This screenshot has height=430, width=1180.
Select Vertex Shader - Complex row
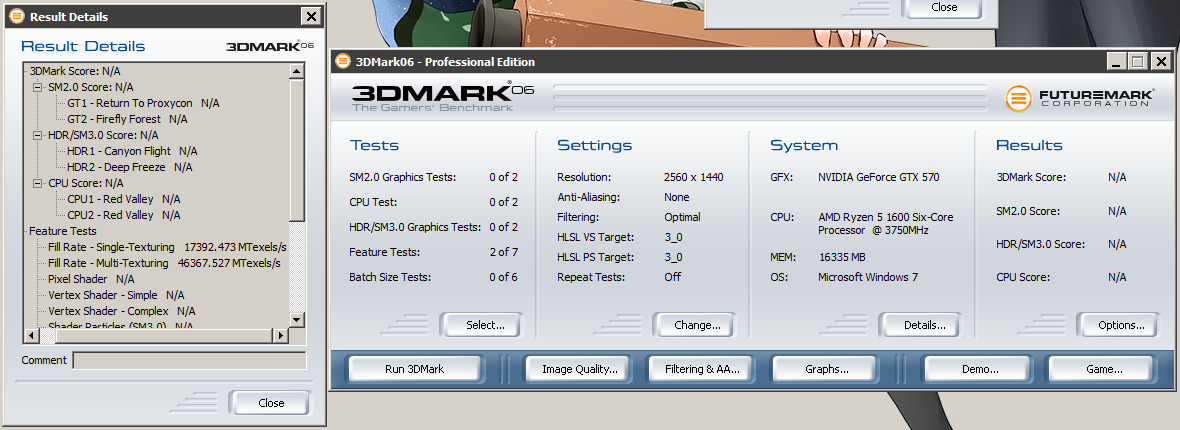pos(122,311)
